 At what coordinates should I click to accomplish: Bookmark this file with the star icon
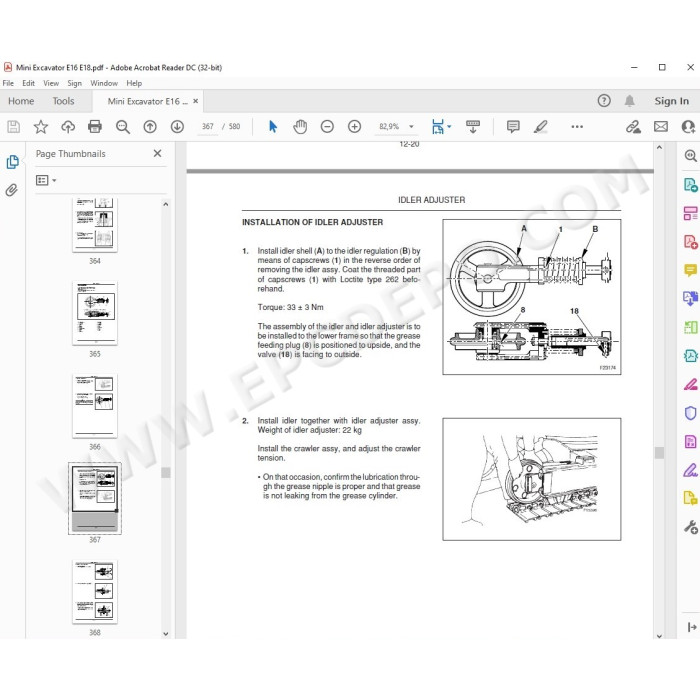(41, 127)
